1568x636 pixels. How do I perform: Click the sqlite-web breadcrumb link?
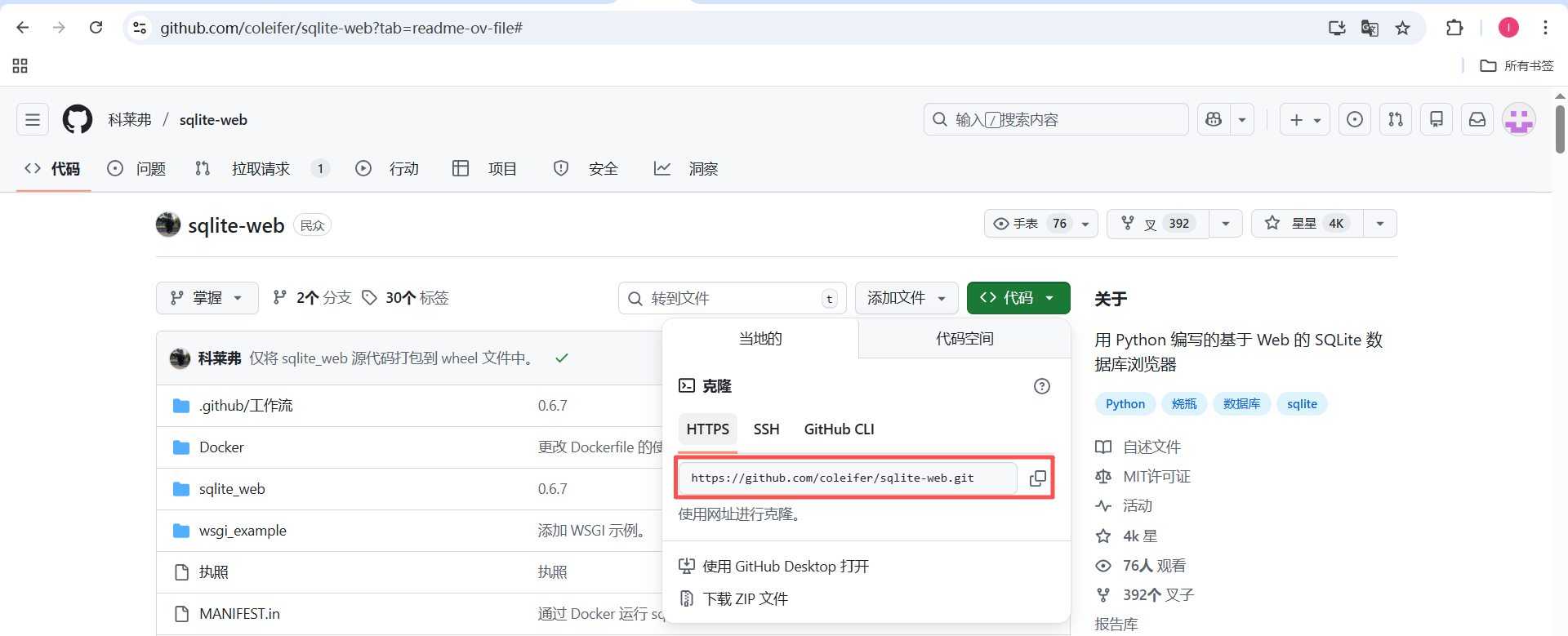(213, 120)
